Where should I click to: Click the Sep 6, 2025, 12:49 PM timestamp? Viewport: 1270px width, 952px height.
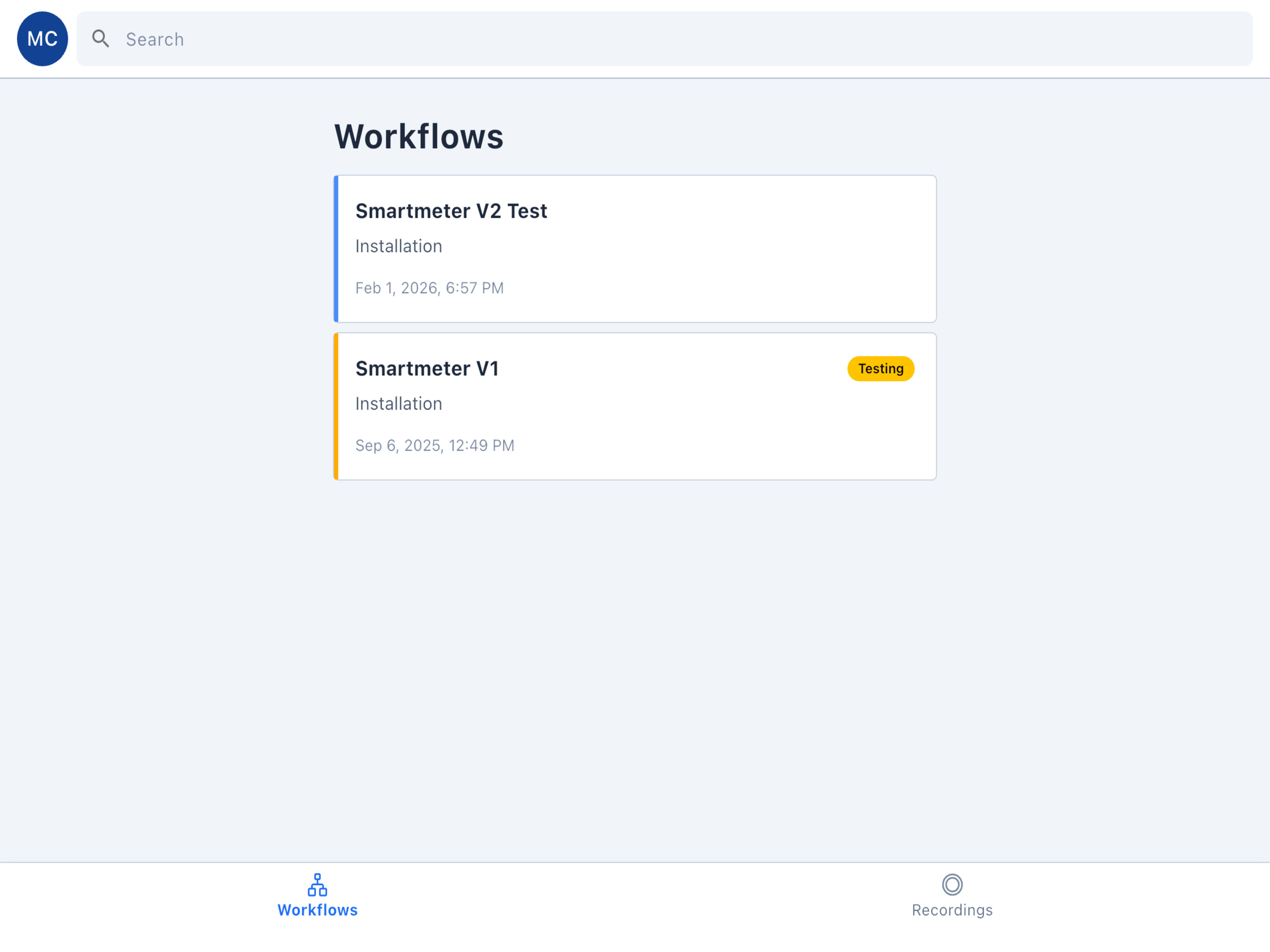point(435,446)
